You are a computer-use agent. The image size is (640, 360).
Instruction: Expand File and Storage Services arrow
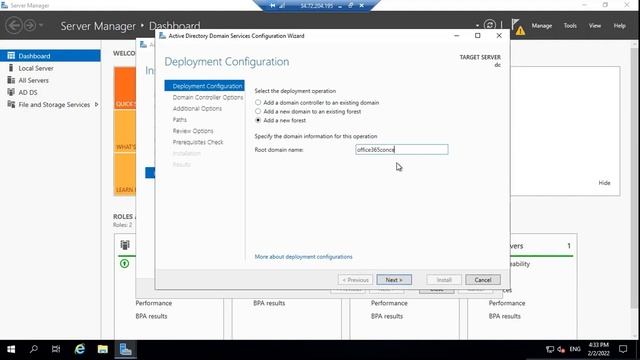click(x=96, y=104)
